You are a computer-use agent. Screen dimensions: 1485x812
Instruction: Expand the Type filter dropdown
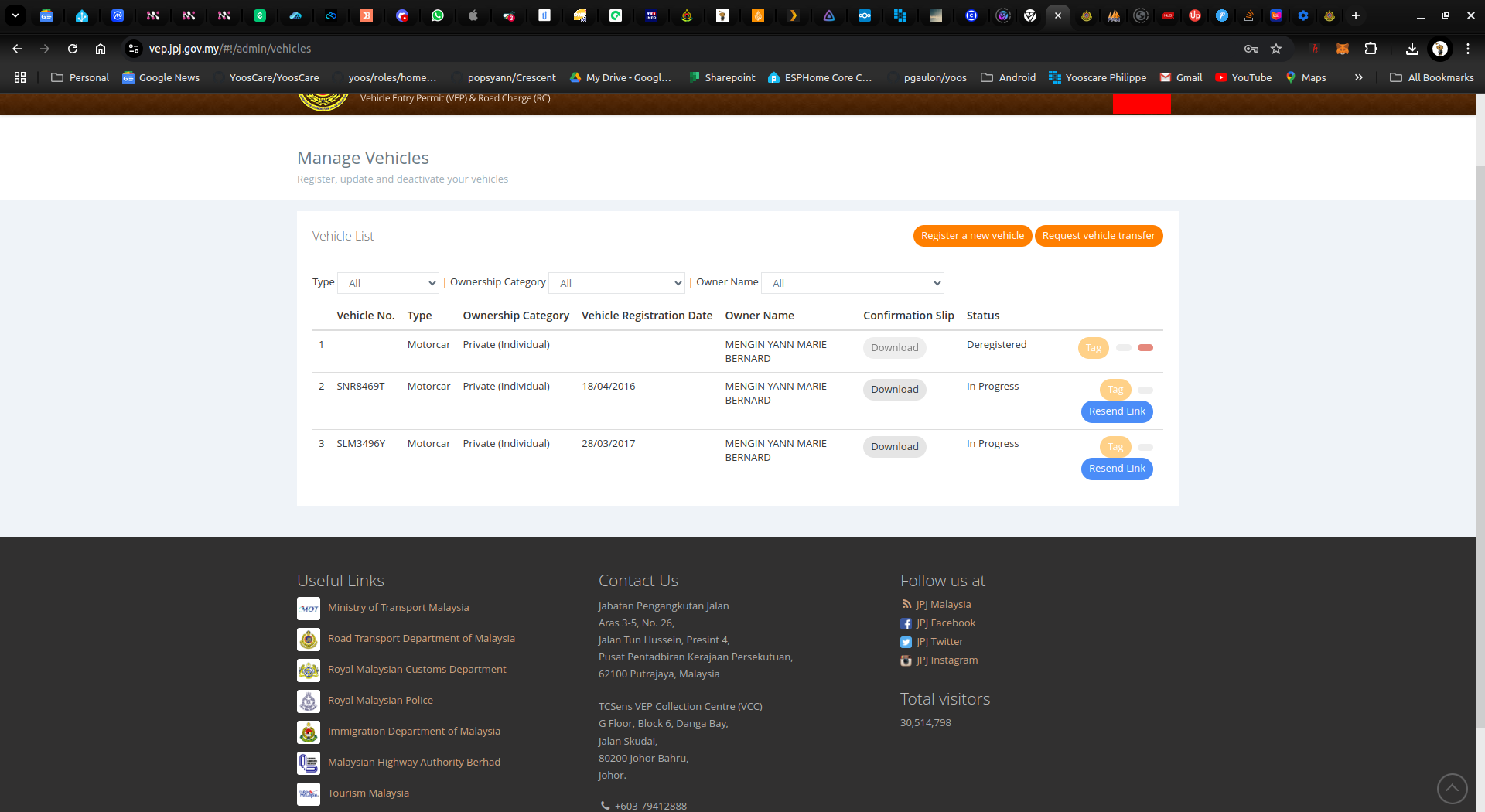388,283
